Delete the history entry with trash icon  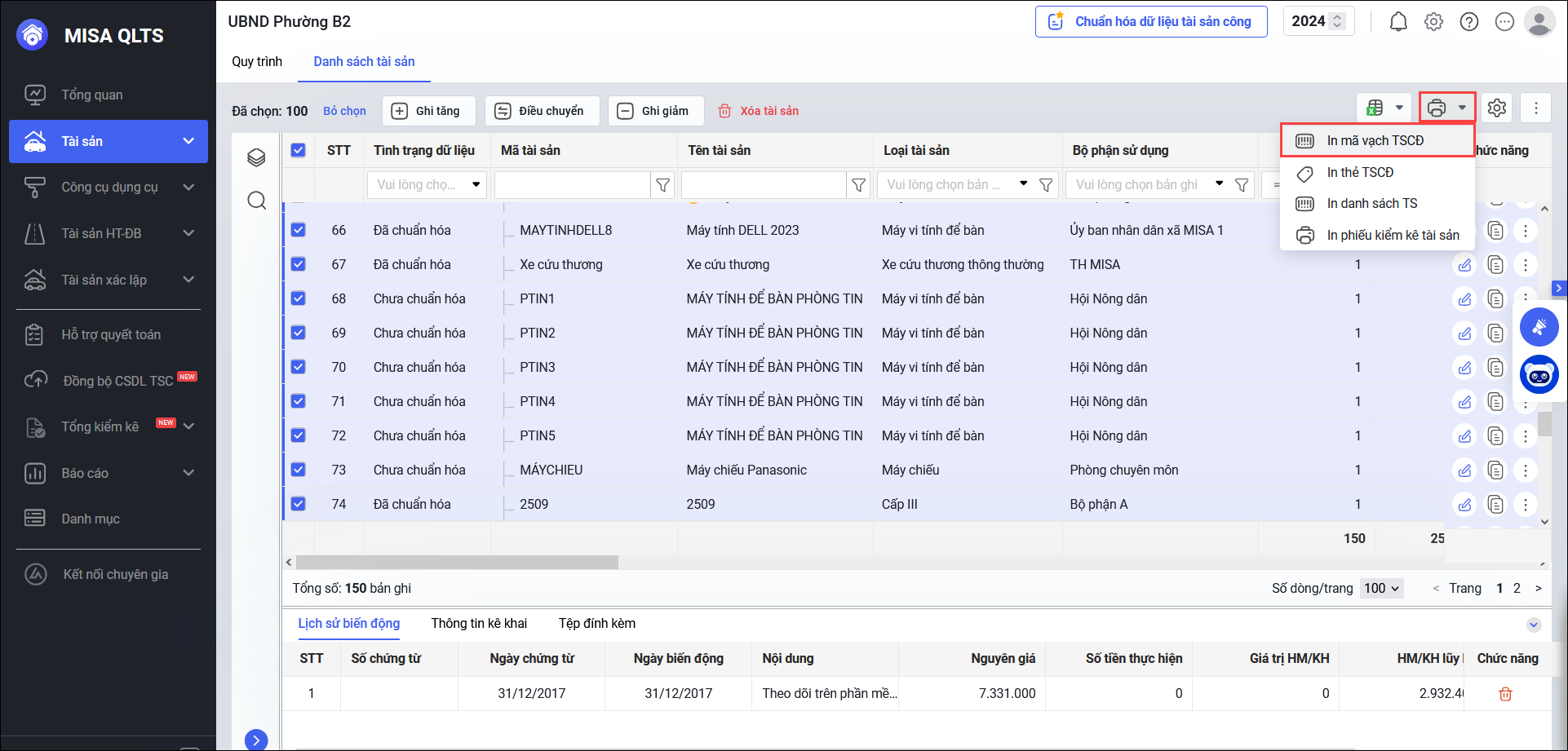click(1505, 694)
